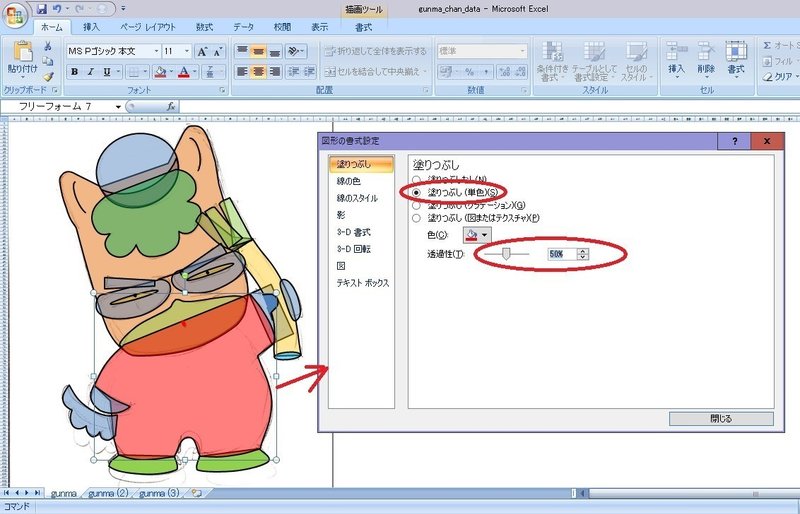The height and width of the screenshot is (514, 800).
Task: Click the Format Painter brush icon
Action: [47, 76]
